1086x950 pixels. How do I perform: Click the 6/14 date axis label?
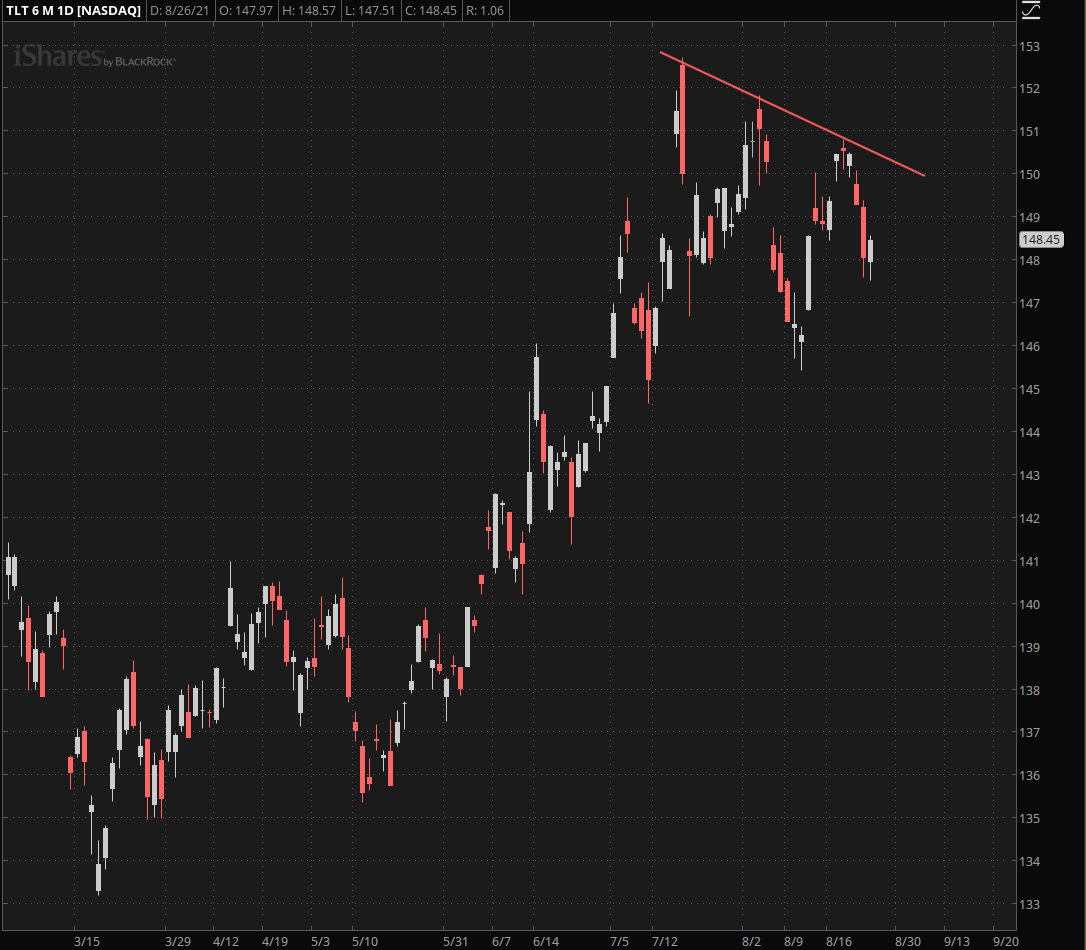pos(546,941)
